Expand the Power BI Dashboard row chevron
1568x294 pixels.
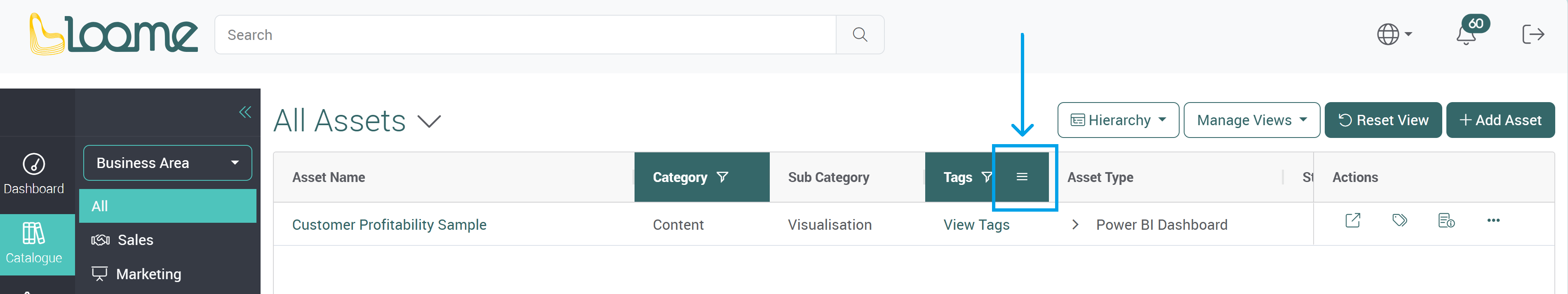click(x=1075, y=225)
